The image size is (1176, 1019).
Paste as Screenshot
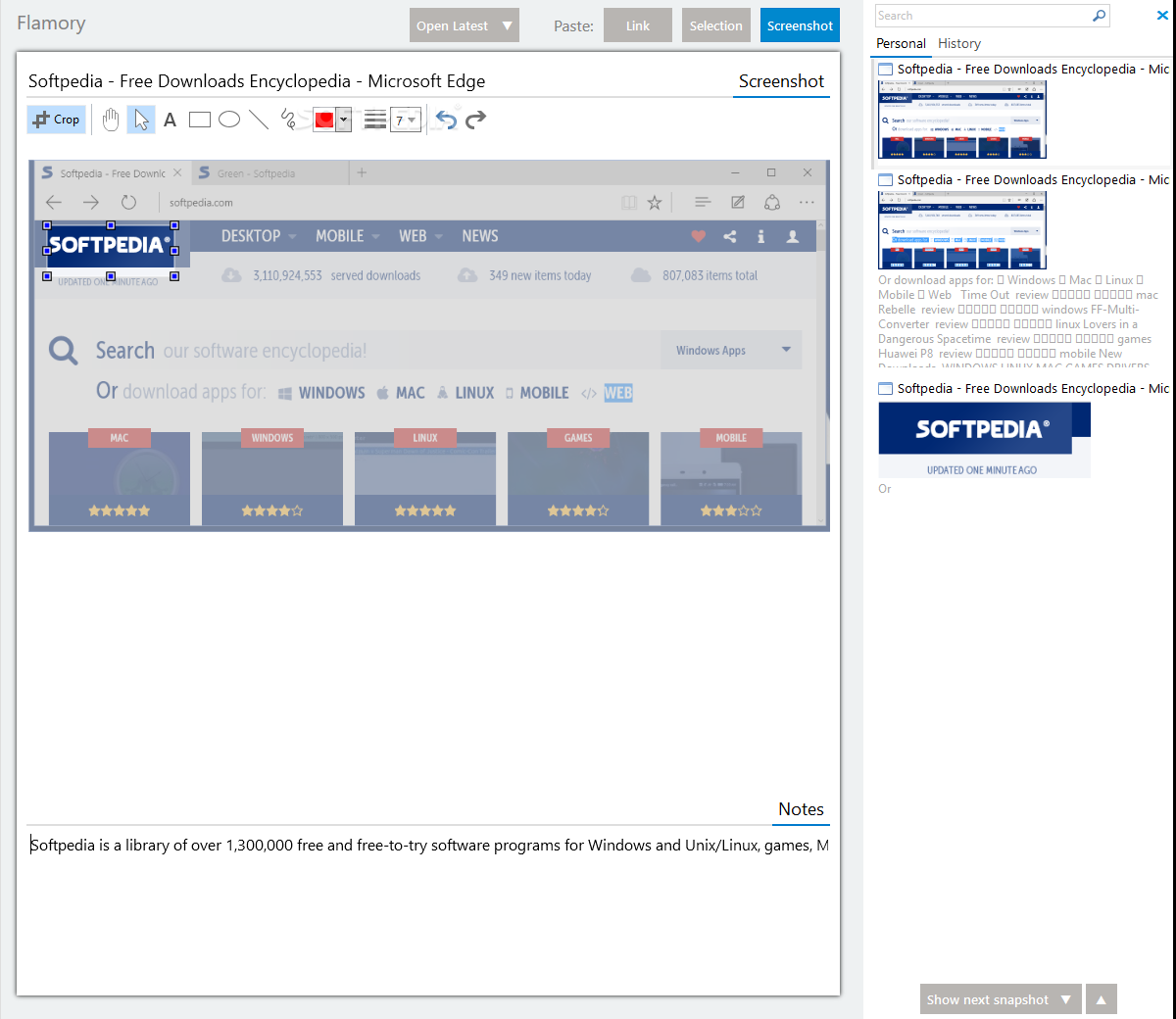(800, 25)
